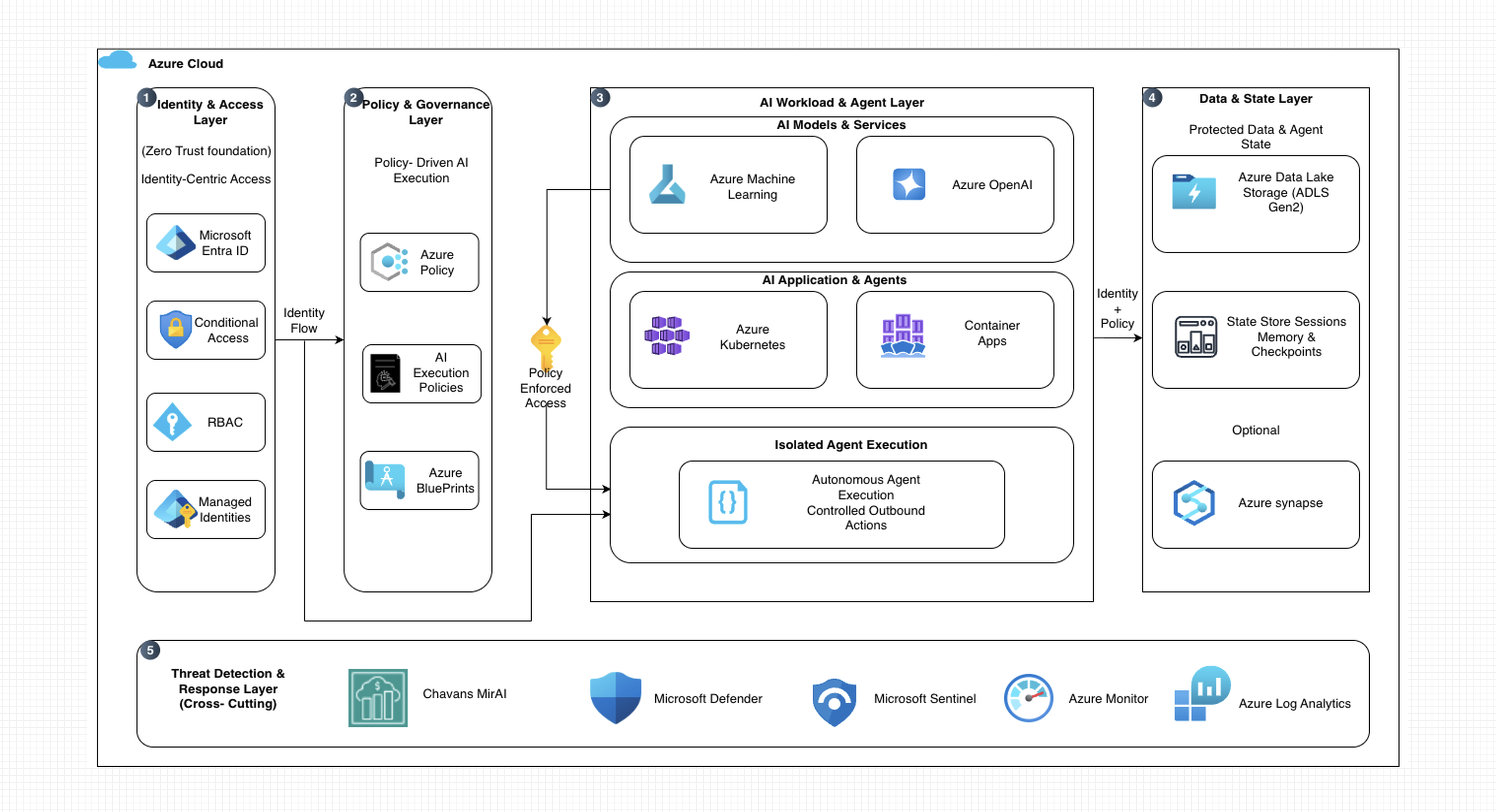Select the AI Models & Services heading
Viewport: 1496px width, 812px height.
click(841, 125)
